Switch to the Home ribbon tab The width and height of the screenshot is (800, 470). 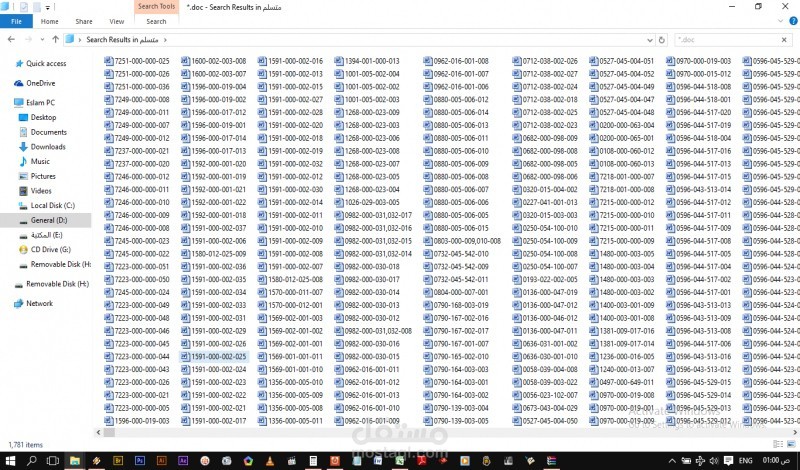(x=49, y=21)
